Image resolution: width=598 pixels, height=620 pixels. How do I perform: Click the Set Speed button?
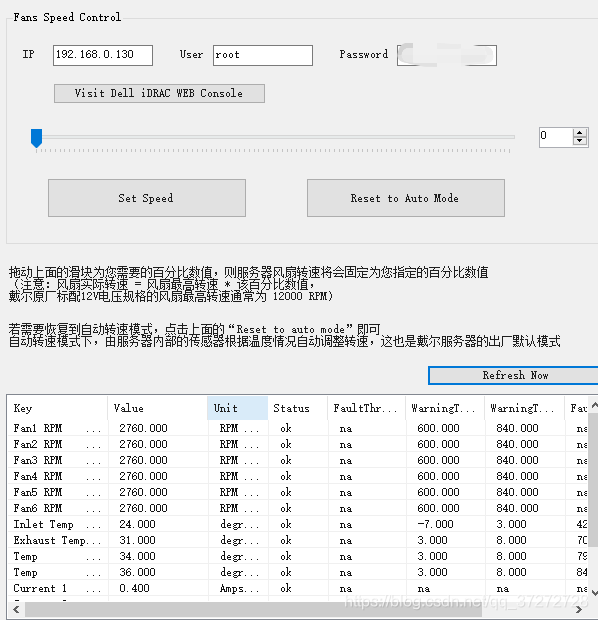pyautogui.click(x=147, y=198)
